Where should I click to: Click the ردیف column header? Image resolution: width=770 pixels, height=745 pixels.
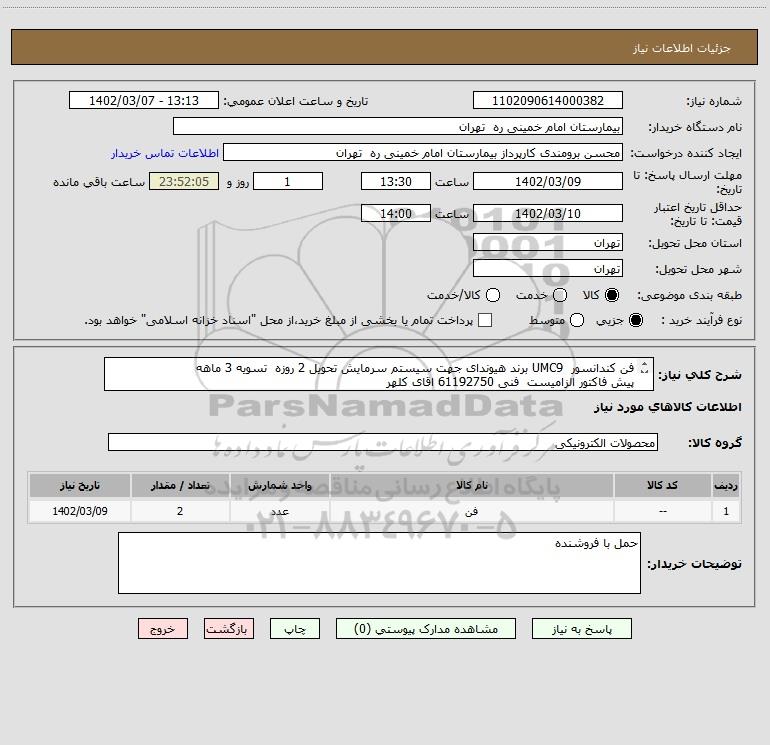(726, 485)
